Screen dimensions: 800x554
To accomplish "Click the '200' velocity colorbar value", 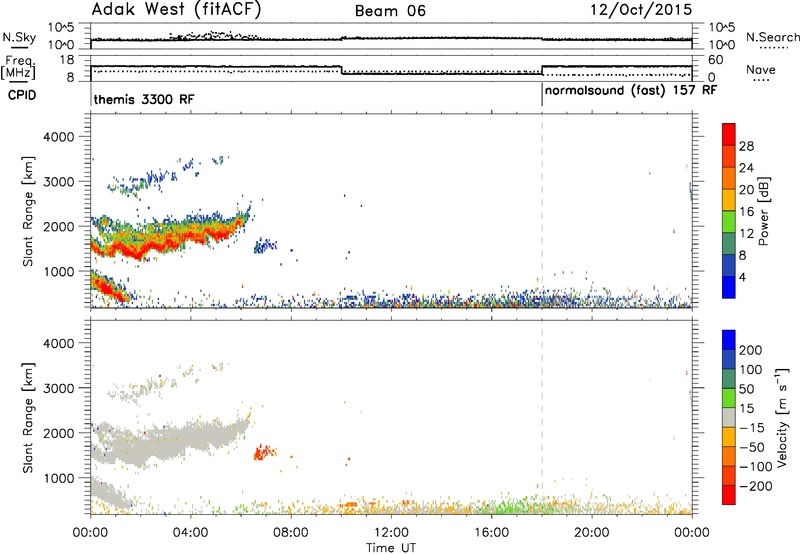I will coord(750,350).
